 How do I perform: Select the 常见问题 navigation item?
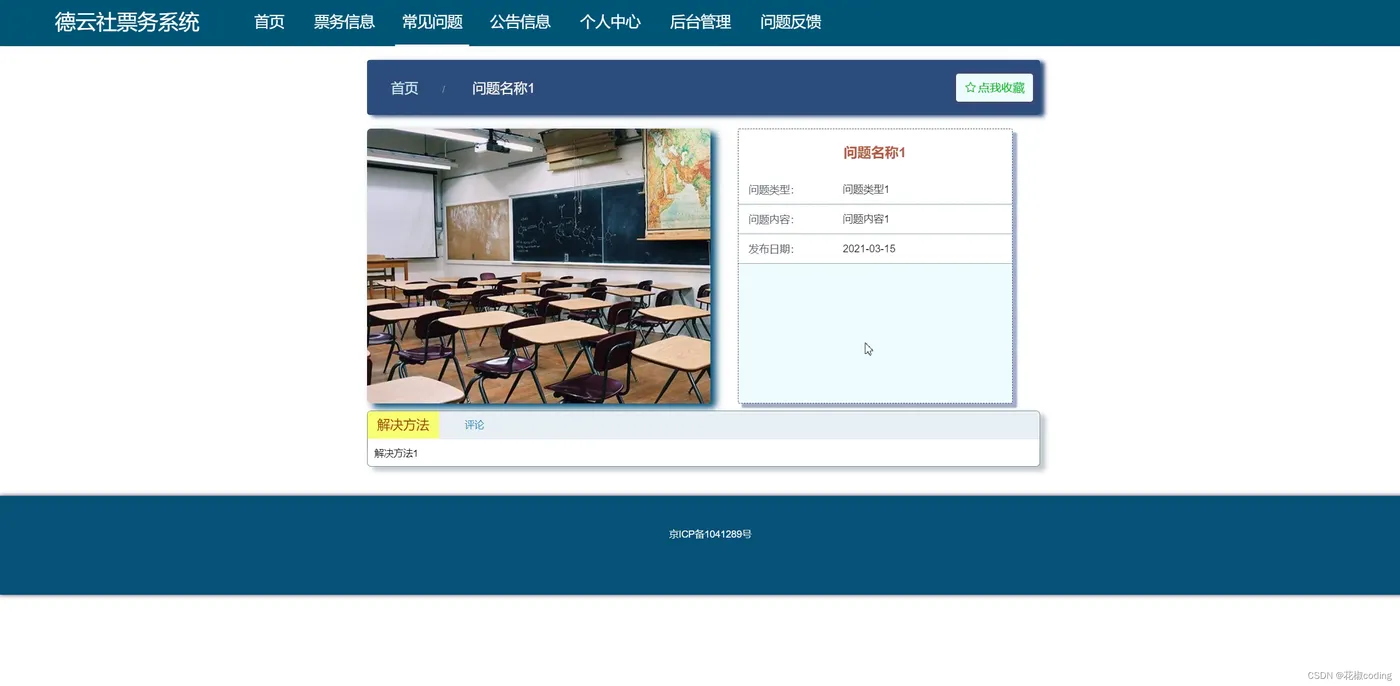coord(432,22)
